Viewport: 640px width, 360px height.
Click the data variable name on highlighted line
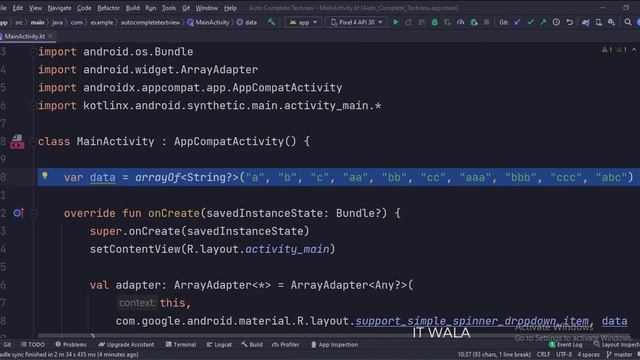tap(102, 178)
